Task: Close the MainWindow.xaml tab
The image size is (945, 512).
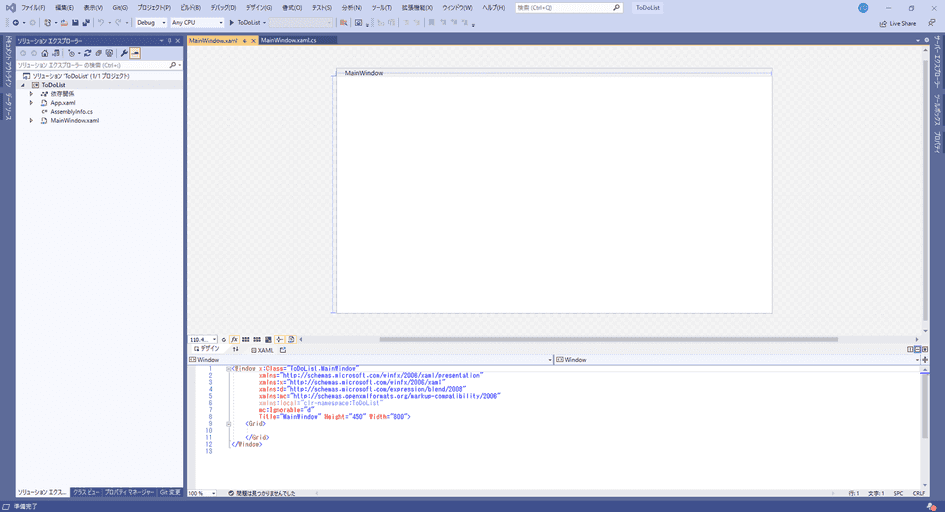Action: tap(253, 41)
